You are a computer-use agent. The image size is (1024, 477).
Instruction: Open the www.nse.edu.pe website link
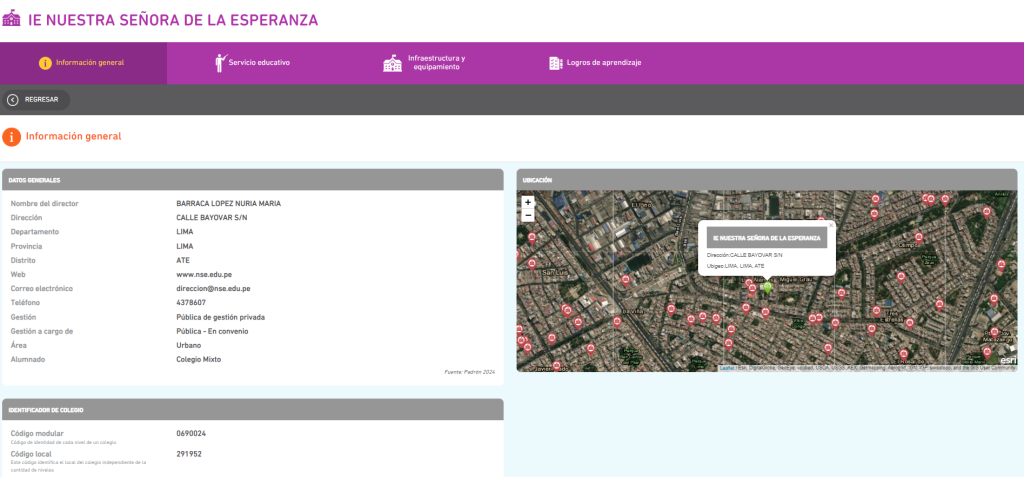205,274
